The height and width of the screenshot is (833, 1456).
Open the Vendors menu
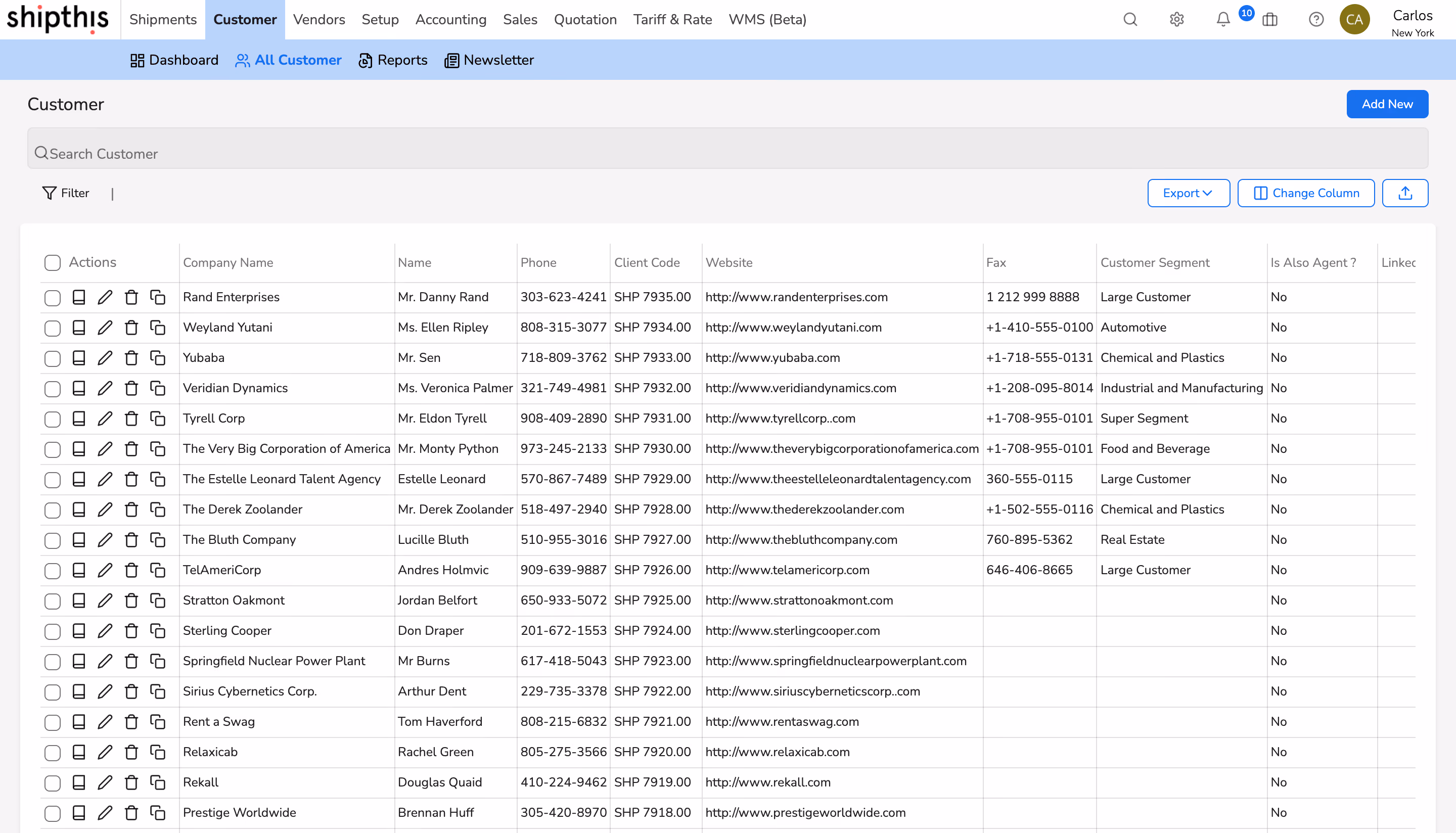coord(319,19)
